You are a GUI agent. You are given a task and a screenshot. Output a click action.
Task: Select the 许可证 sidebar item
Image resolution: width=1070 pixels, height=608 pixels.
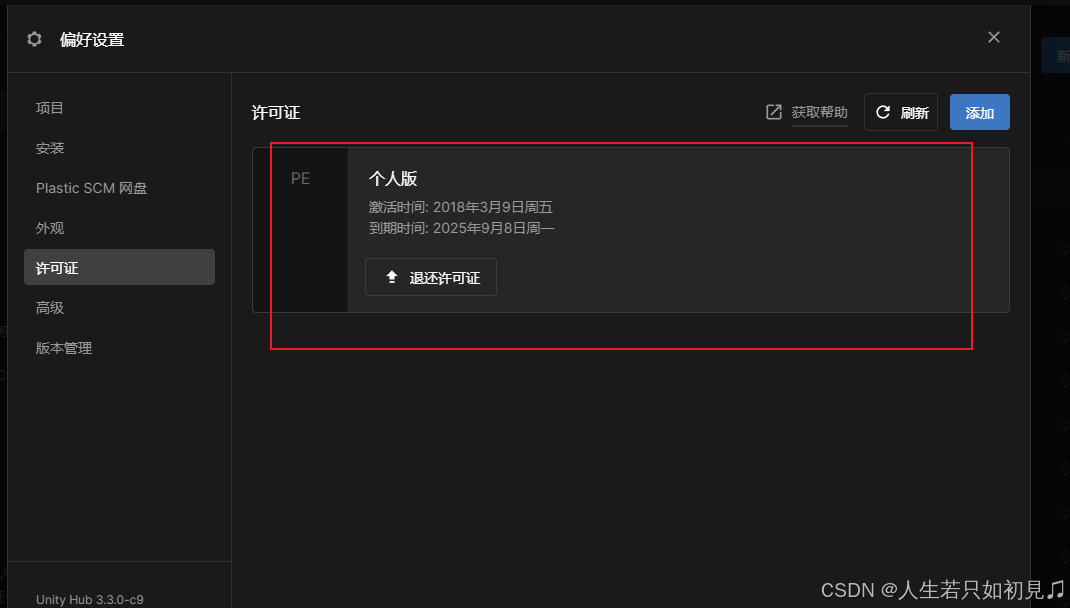[119, 267]
